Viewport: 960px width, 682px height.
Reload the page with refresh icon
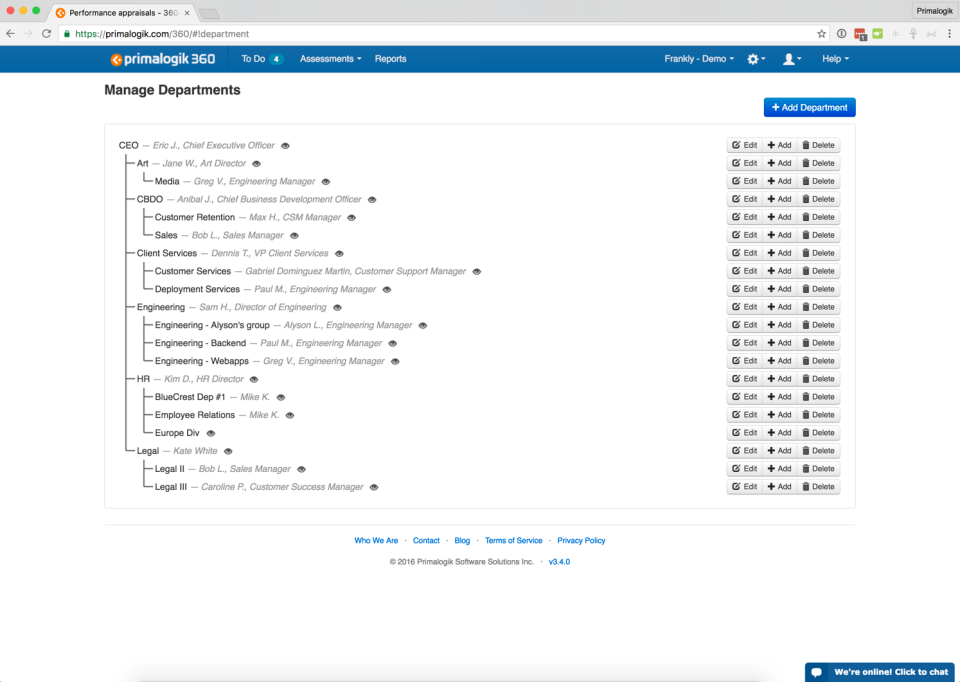click(x=47, y=34)
